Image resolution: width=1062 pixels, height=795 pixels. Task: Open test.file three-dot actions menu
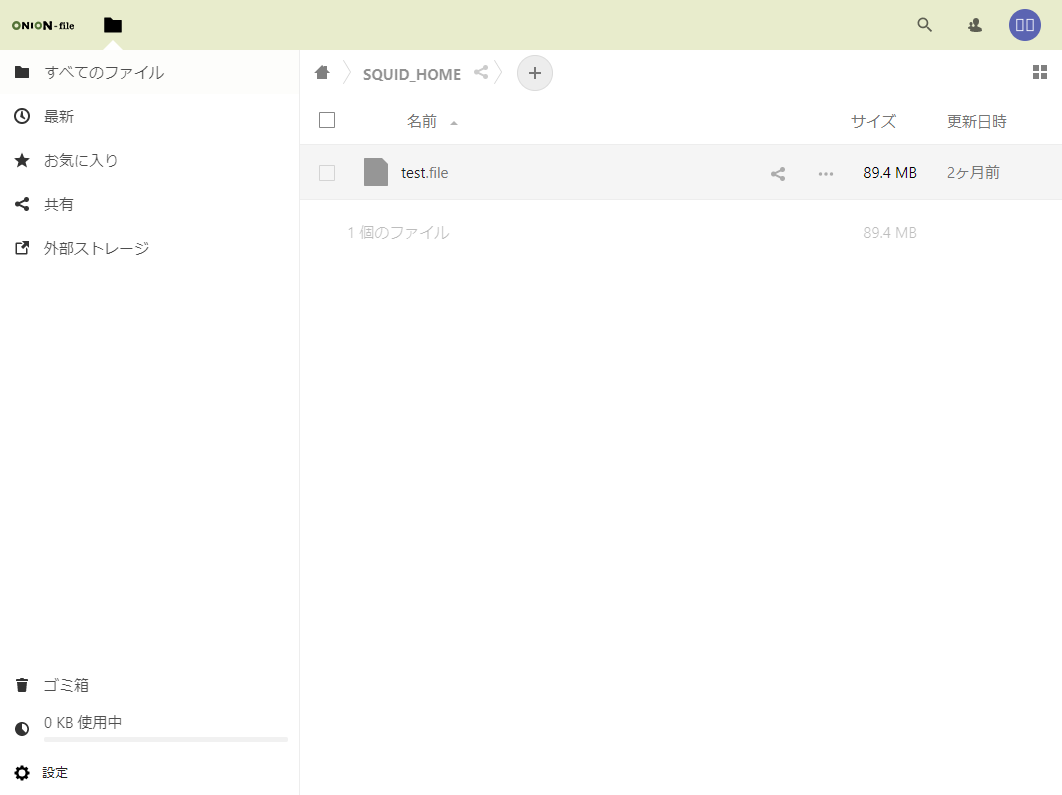click(826, 173)
